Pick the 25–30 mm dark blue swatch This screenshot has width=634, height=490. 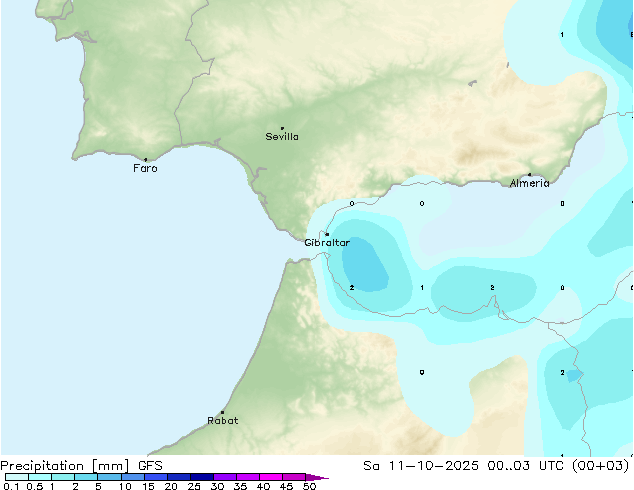201,477
